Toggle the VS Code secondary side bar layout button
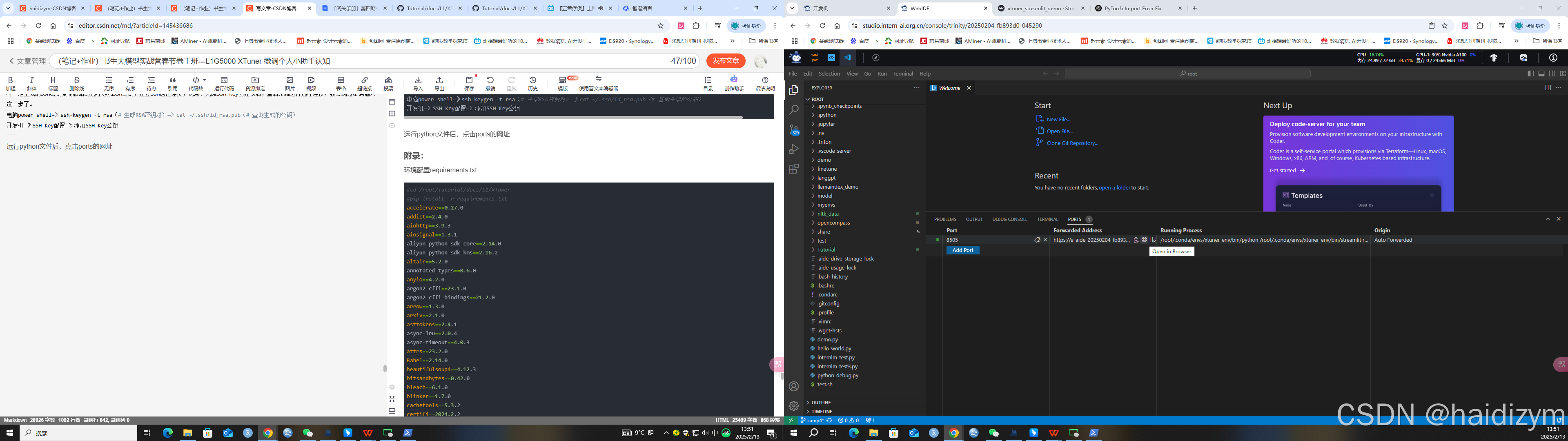 1552,73
